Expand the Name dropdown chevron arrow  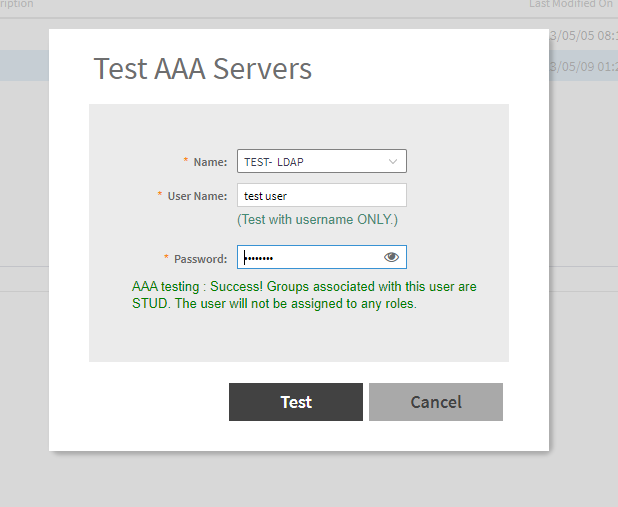pos(392,161)
